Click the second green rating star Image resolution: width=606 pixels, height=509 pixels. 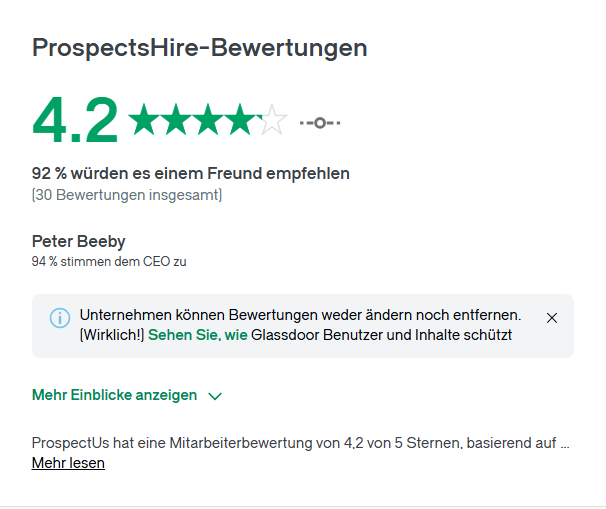[176, 119]
